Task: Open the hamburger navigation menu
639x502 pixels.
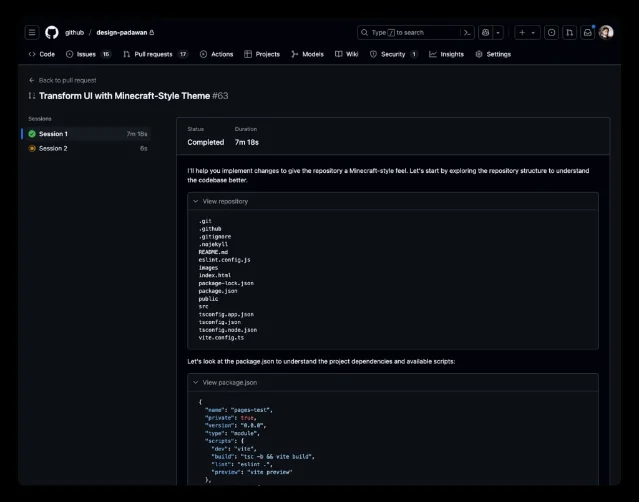Action: tap(32, 33)
